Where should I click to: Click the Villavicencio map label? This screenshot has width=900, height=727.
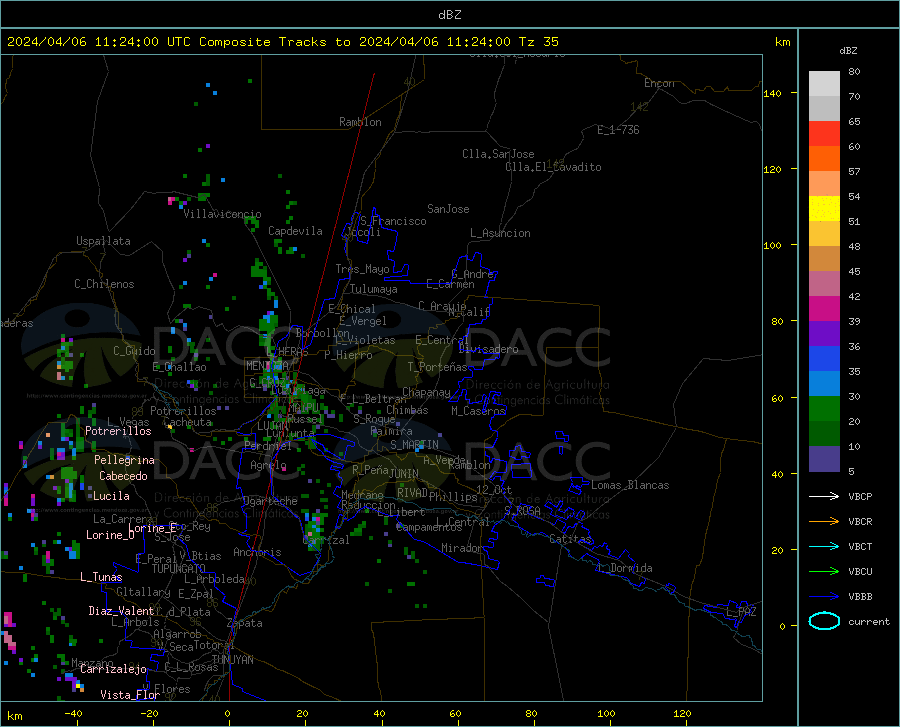[222, 214]
